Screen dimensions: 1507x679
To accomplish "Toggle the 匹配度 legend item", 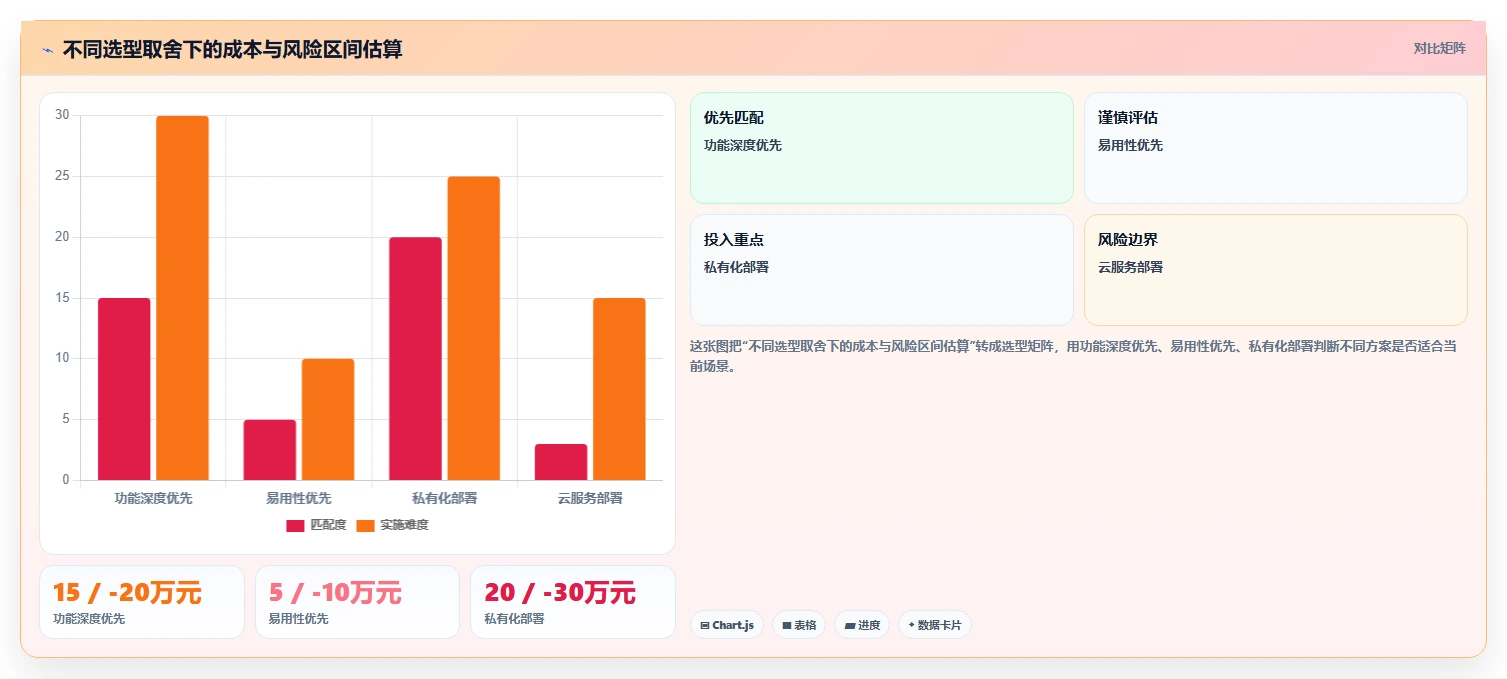I will (316, 525).
